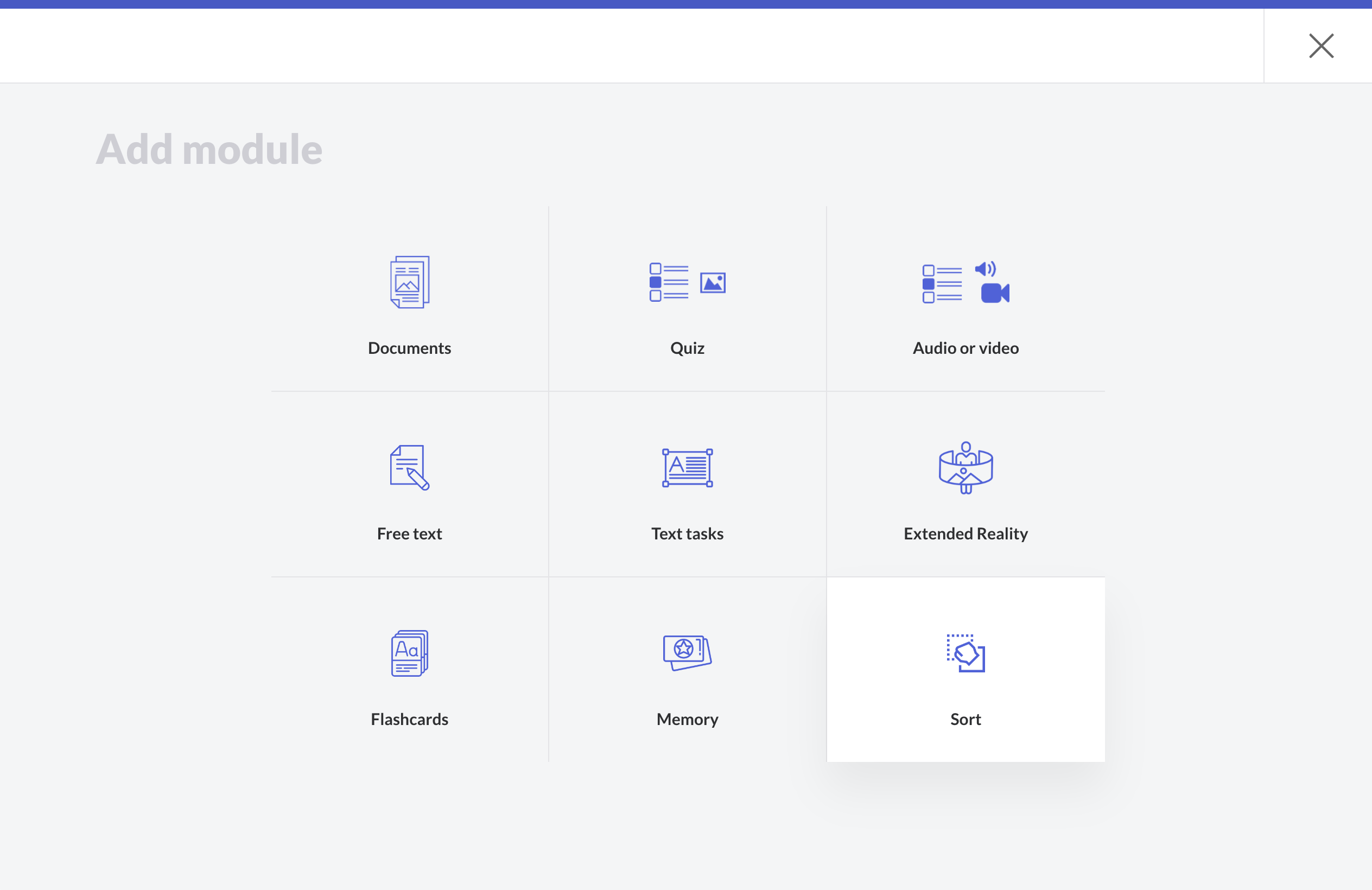The image size is (1372, 890).
Task: Click the image icon beside Quiz list
Action: coord(713,283)
